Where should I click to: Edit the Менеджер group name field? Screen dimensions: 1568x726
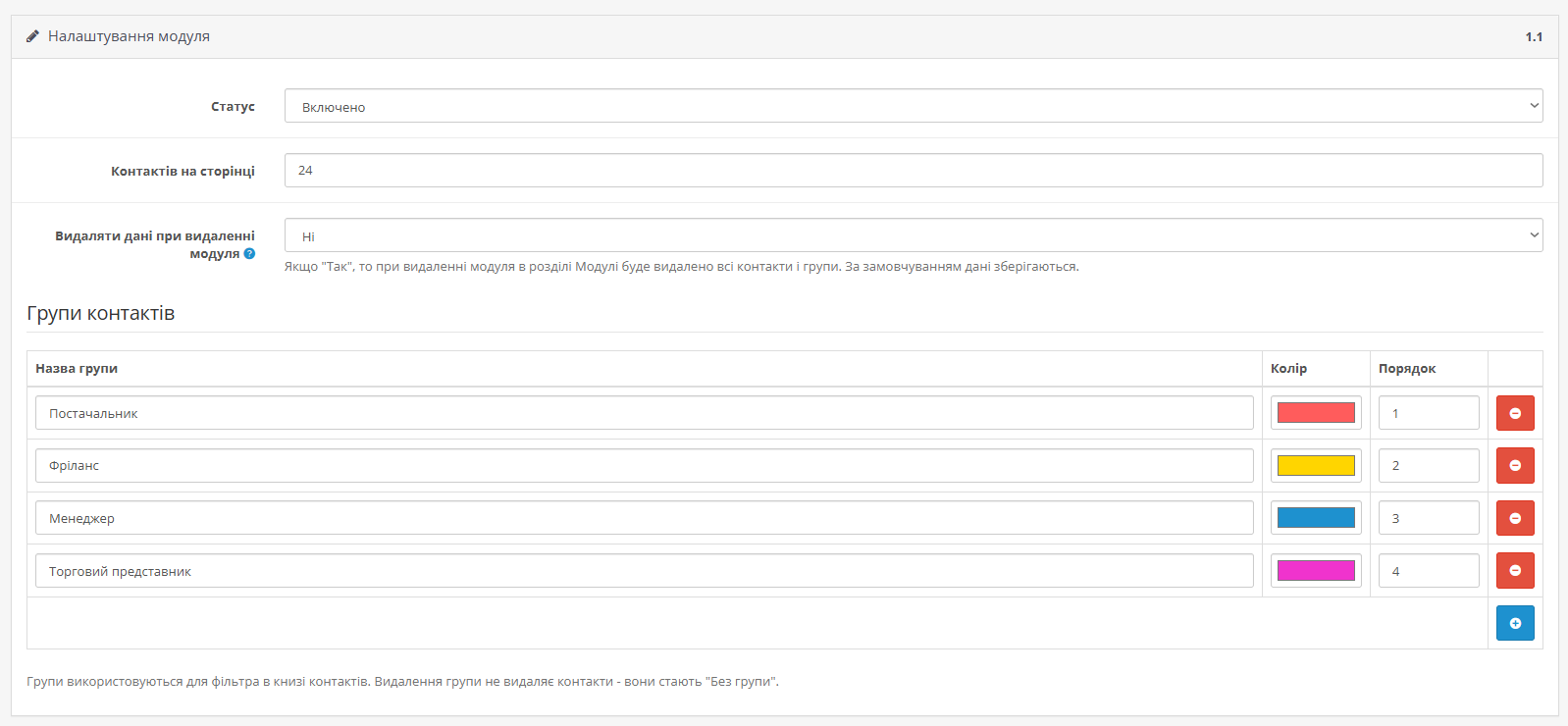click(645, 518)
